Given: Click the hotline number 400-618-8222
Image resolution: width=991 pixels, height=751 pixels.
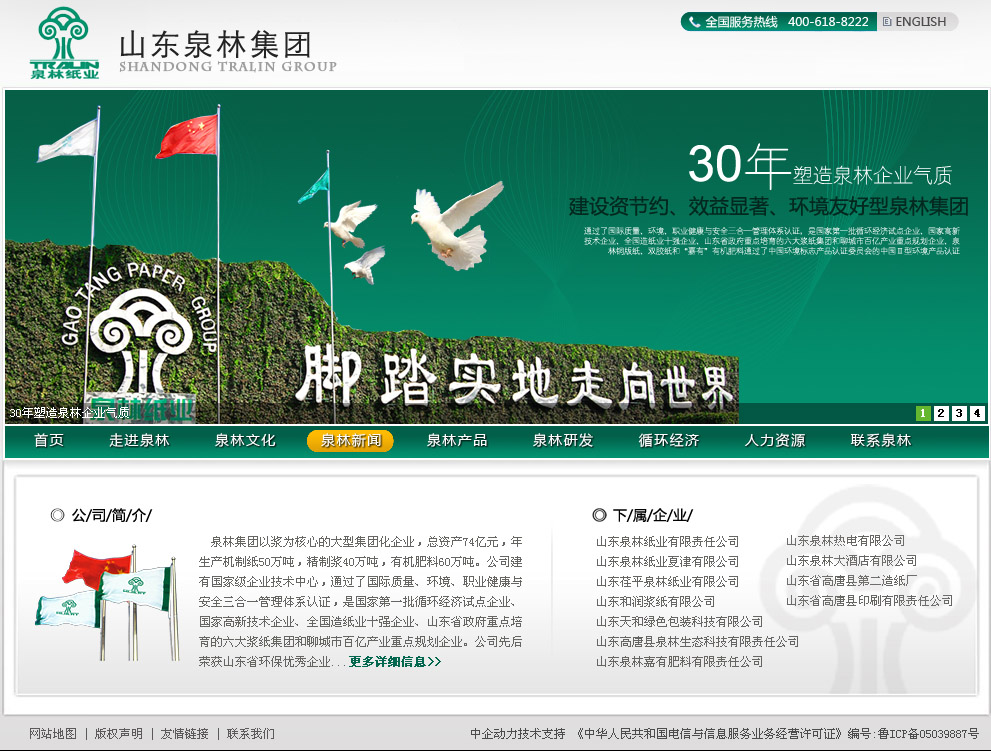Looking at the screenshot, I should coord(828,21).
